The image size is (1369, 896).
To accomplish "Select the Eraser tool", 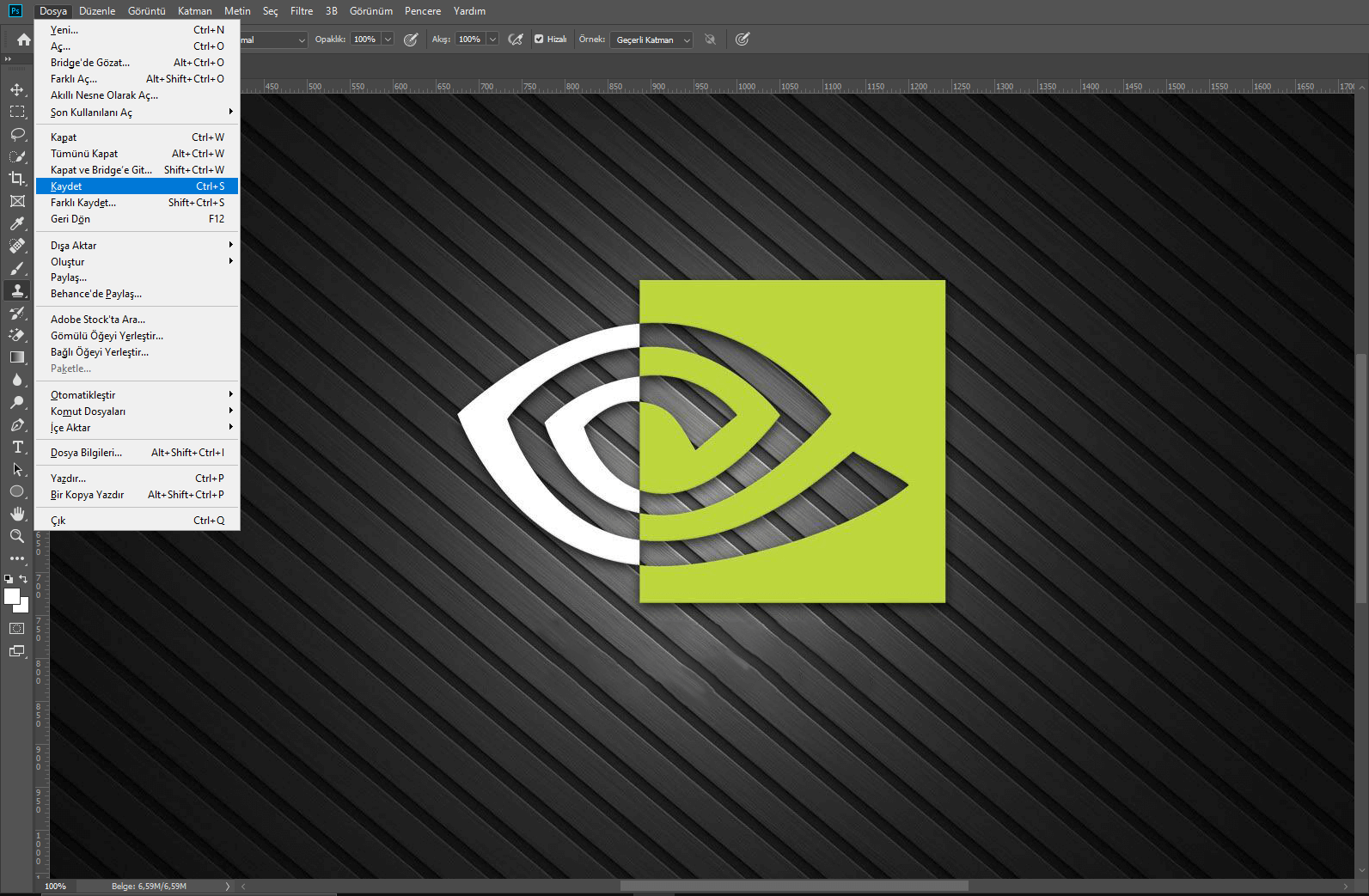I will (17, 335).
